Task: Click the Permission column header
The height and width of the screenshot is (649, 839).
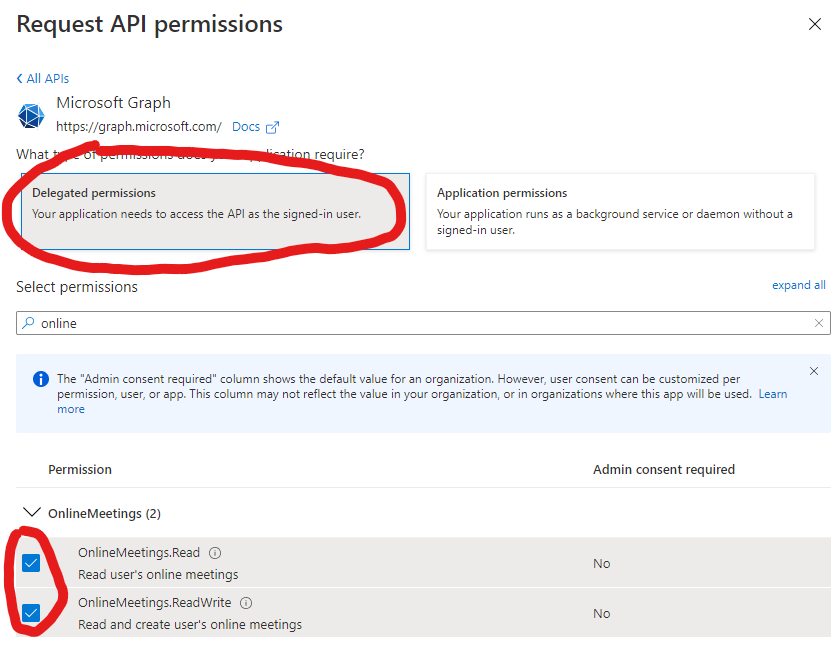Action: click(x=80, y=469)
